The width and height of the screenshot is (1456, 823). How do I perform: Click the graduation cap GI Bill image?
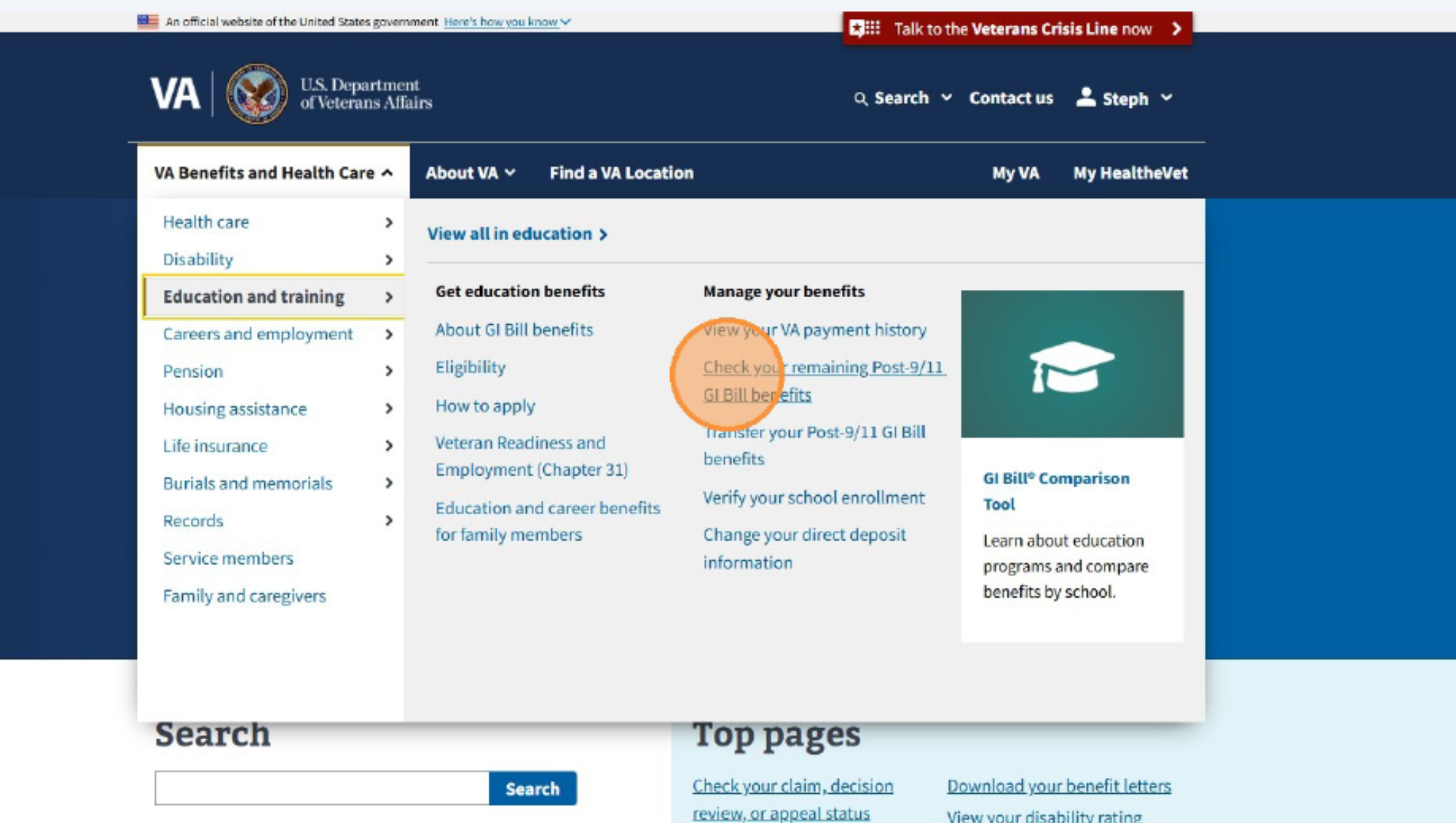click(x=1071, y=364)
